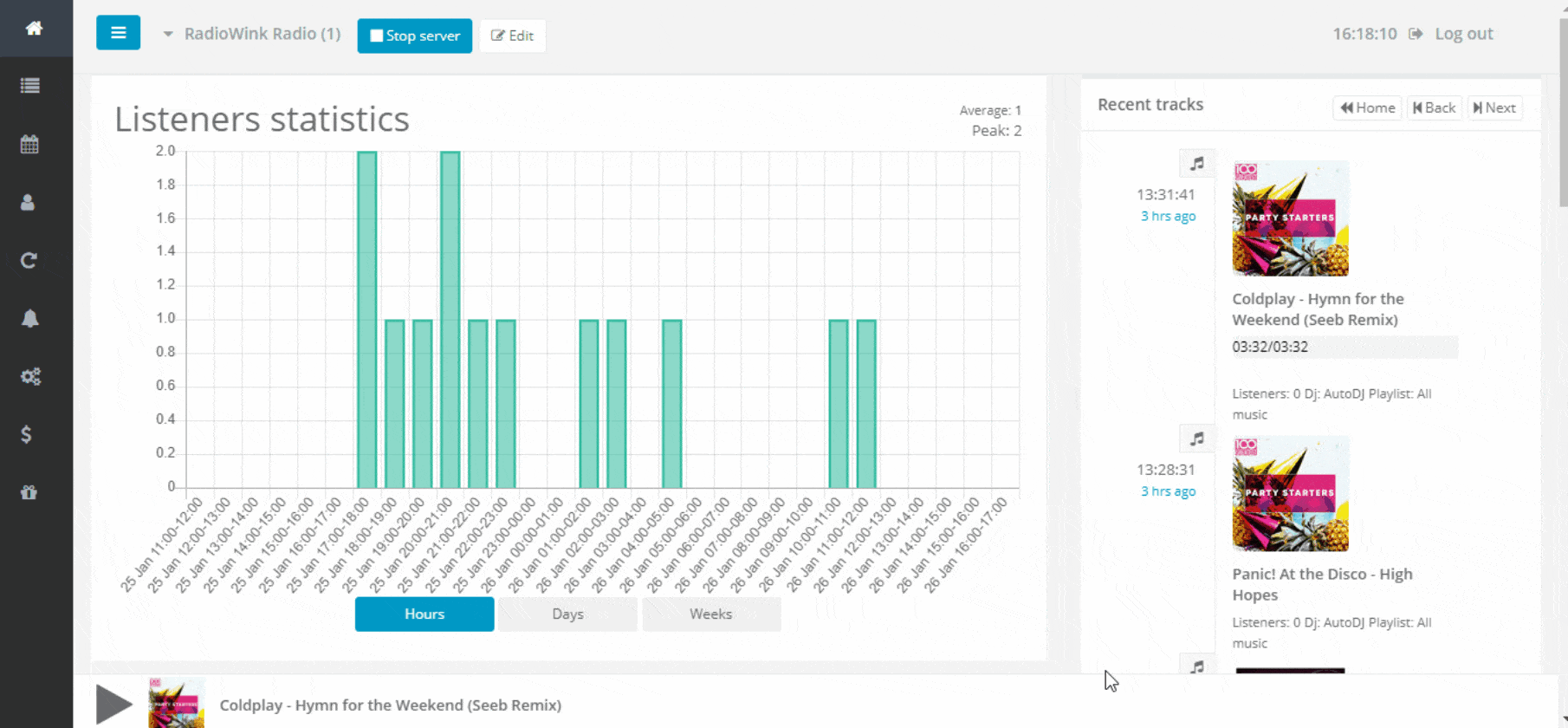
Task: Click the bottom player track title
Action: pyautogui.click(x=391, y=705)
